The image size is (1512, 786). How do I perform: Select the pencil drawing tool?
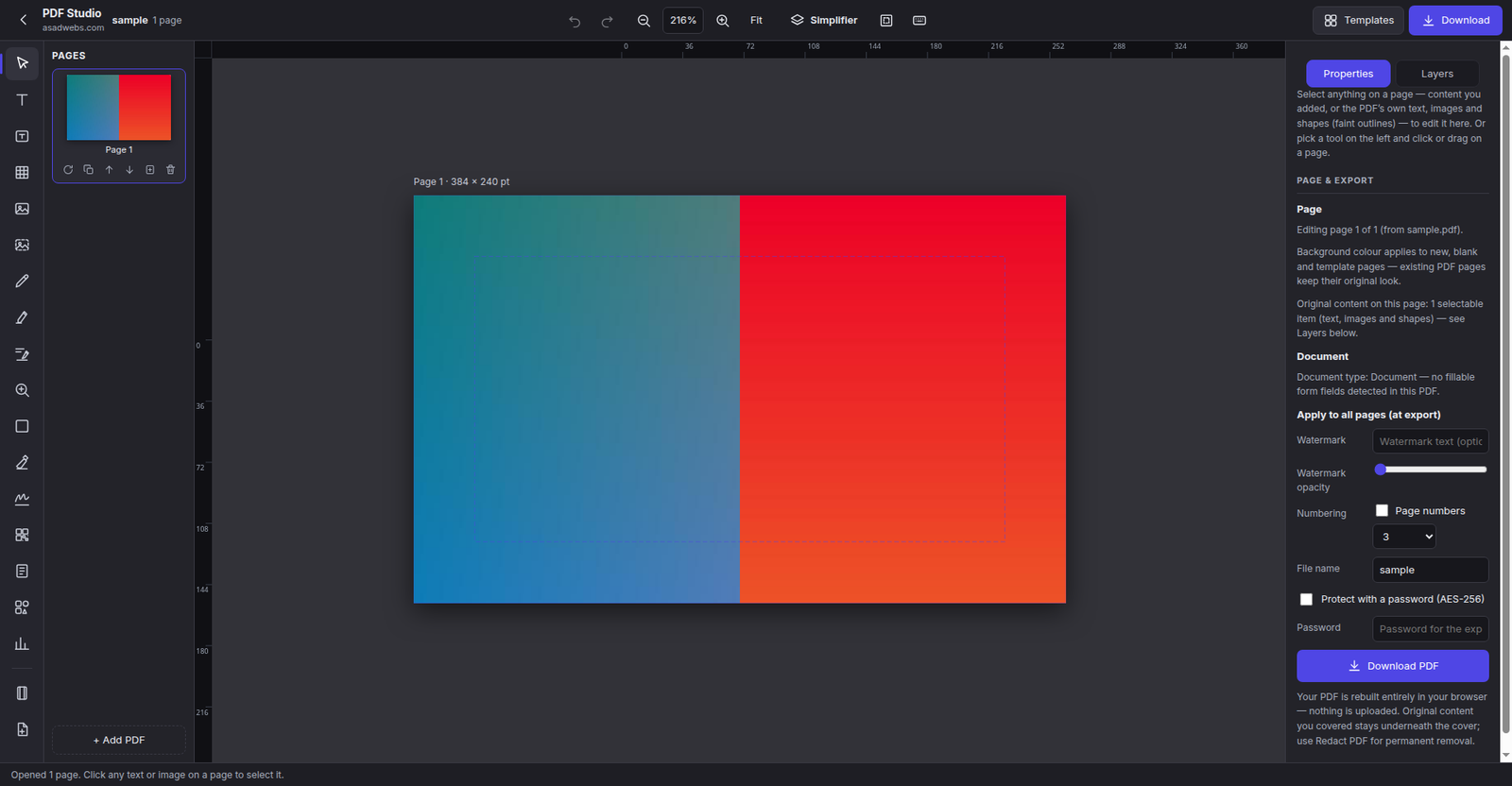tap(22, 281)
